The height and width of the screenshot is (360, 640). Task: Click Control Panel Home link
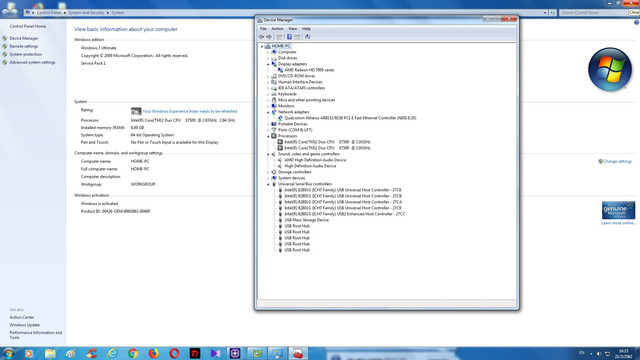tap(27, 26)
